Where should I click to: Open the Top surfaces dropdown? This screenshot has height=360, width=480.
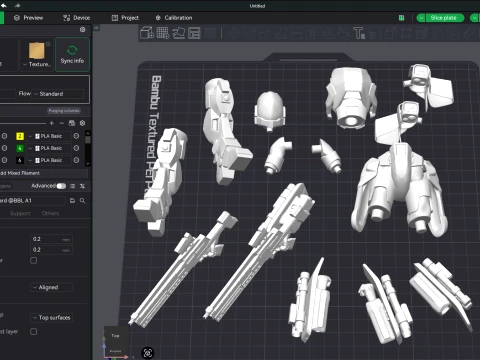click(x=51, y=318)
